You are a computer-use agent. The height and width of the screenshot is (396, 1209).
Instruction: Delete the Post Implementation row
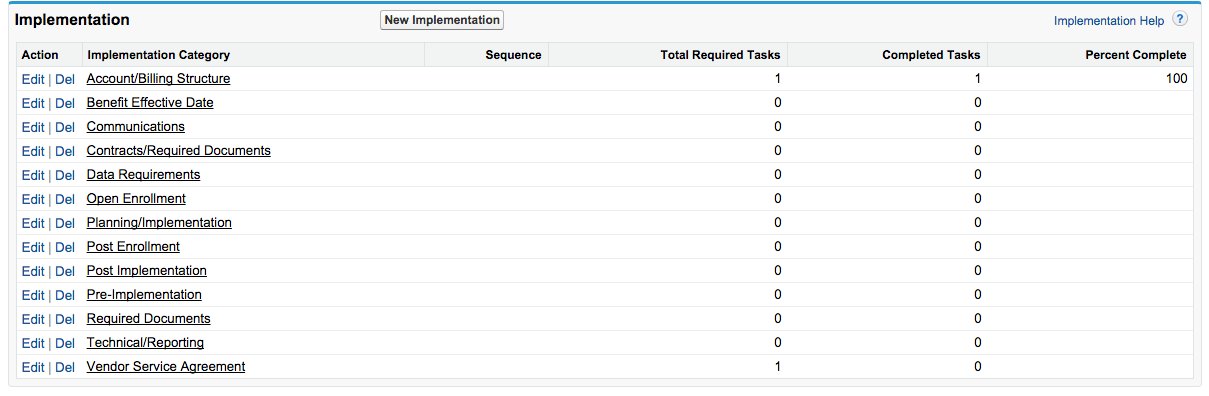pyautogui.click(x=64, y=271)
